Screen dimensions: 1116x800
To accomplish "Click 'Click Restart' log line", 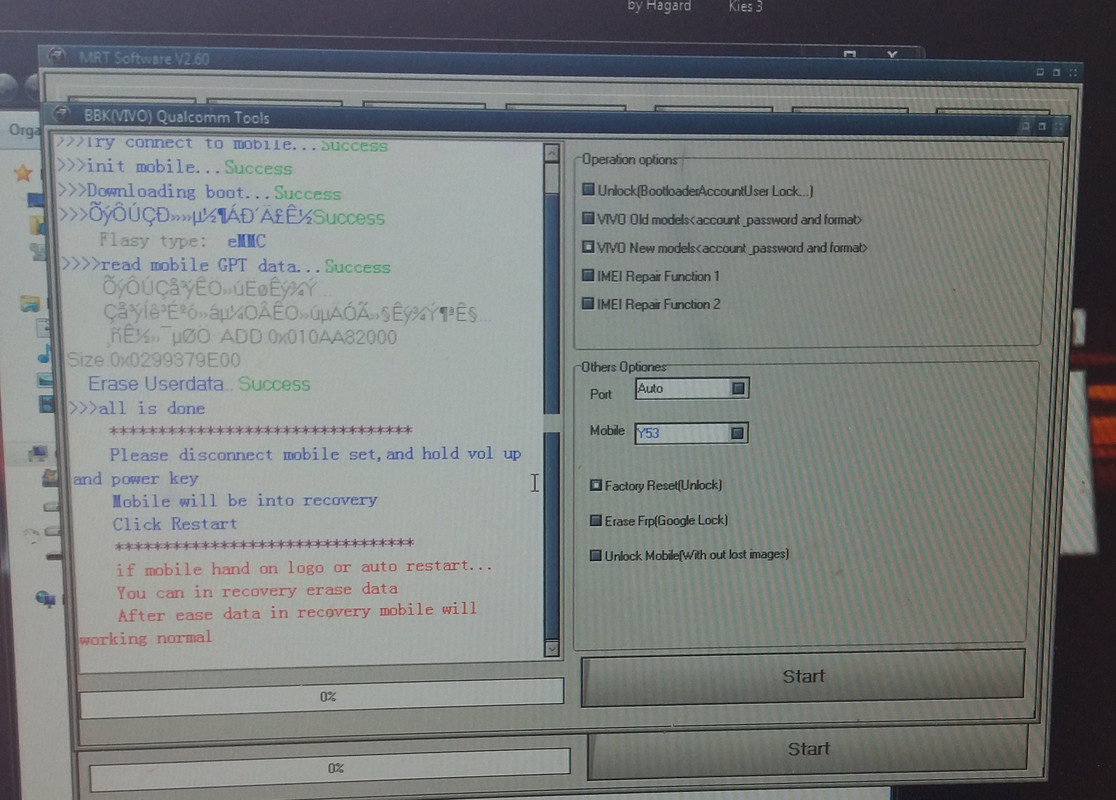I will pos(174,524).
